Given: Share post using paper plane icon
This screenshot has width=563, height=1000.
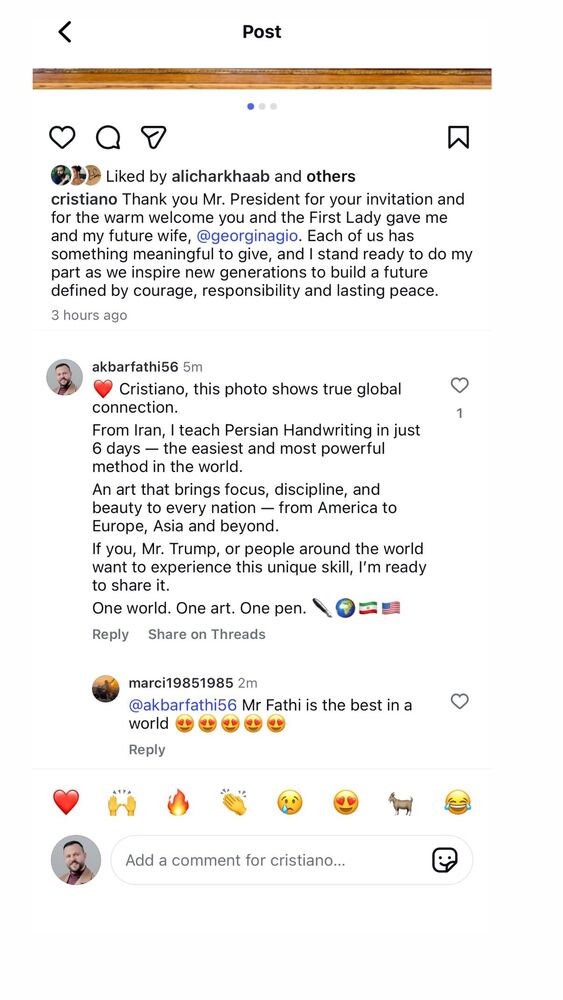Looking at the screenshot, I should click(x=154, y=137).
